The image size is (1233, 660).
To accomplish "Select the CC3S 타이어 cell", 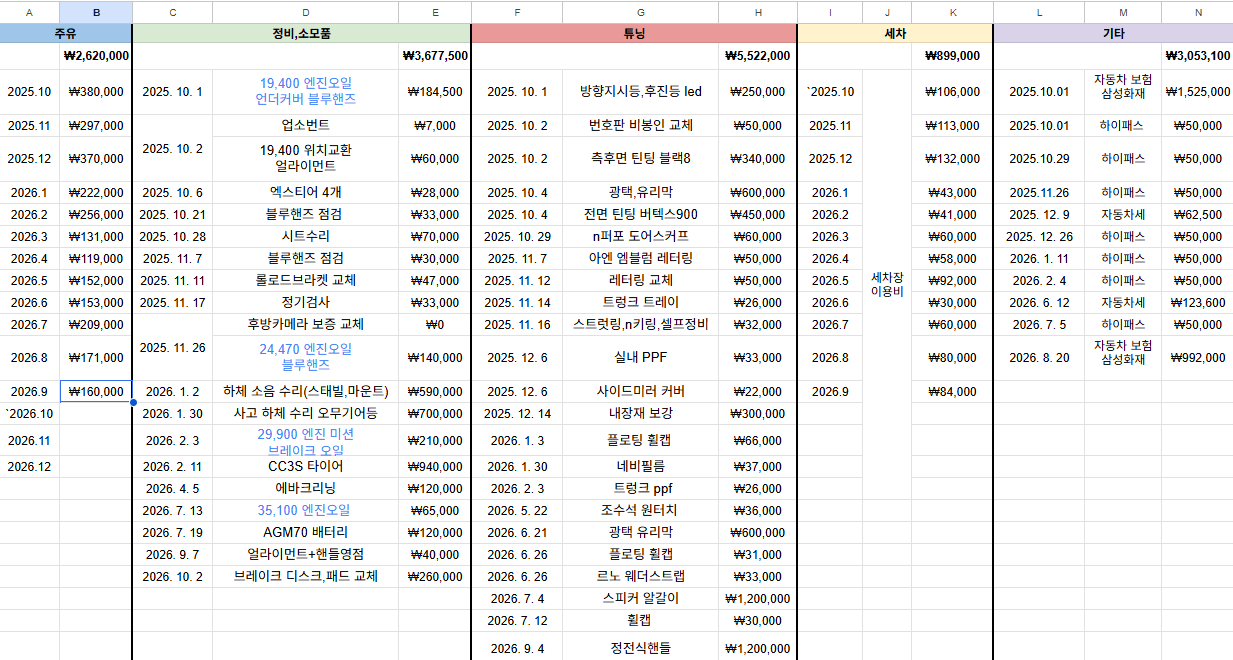I will (305, 466).
